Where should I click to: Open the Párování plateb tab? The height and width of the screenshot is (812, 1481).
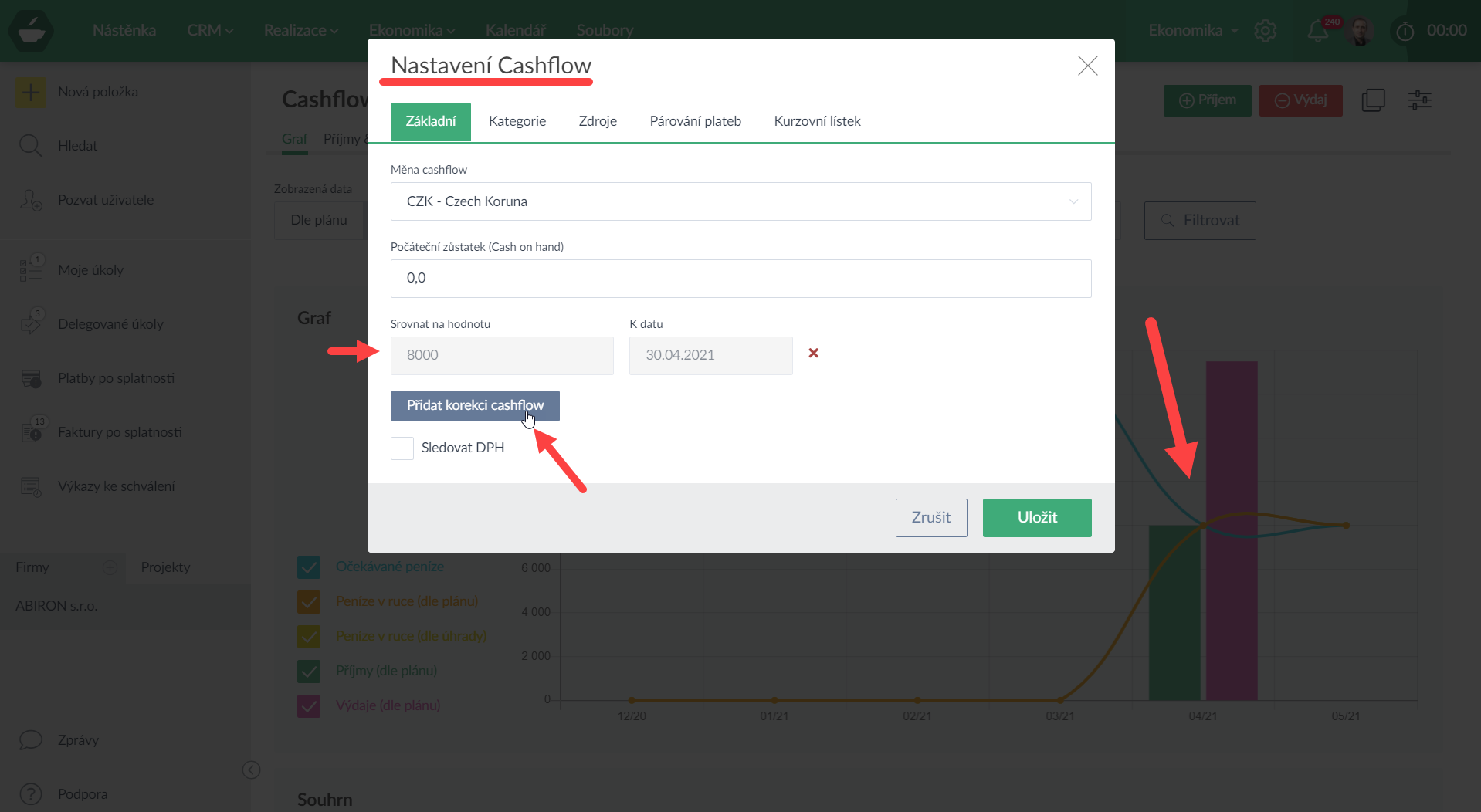[x=695, y=121]
